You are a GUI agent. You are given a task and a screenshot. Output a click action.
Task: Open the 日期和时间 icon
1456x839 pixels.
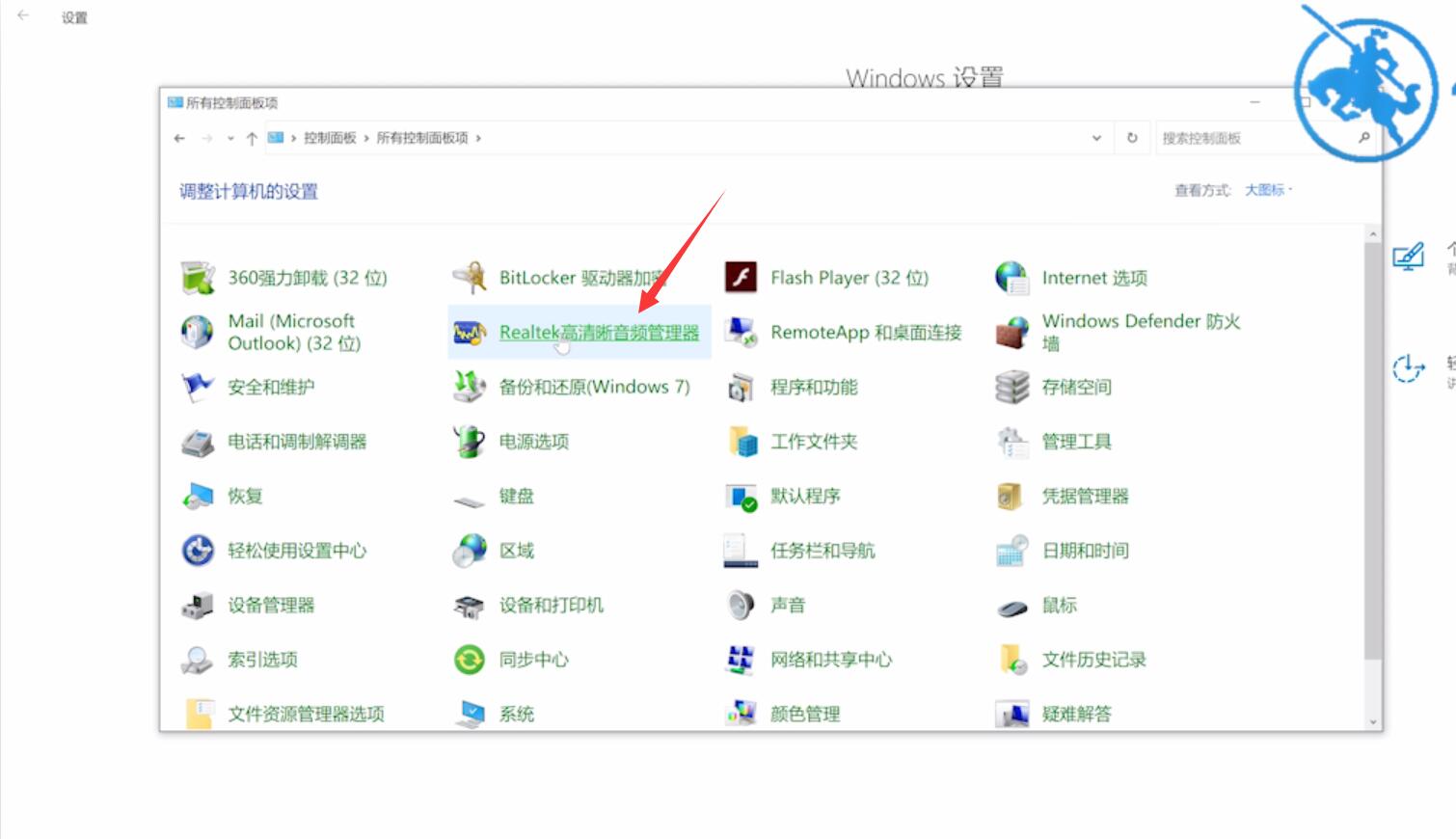click(x=1011, y=551)
